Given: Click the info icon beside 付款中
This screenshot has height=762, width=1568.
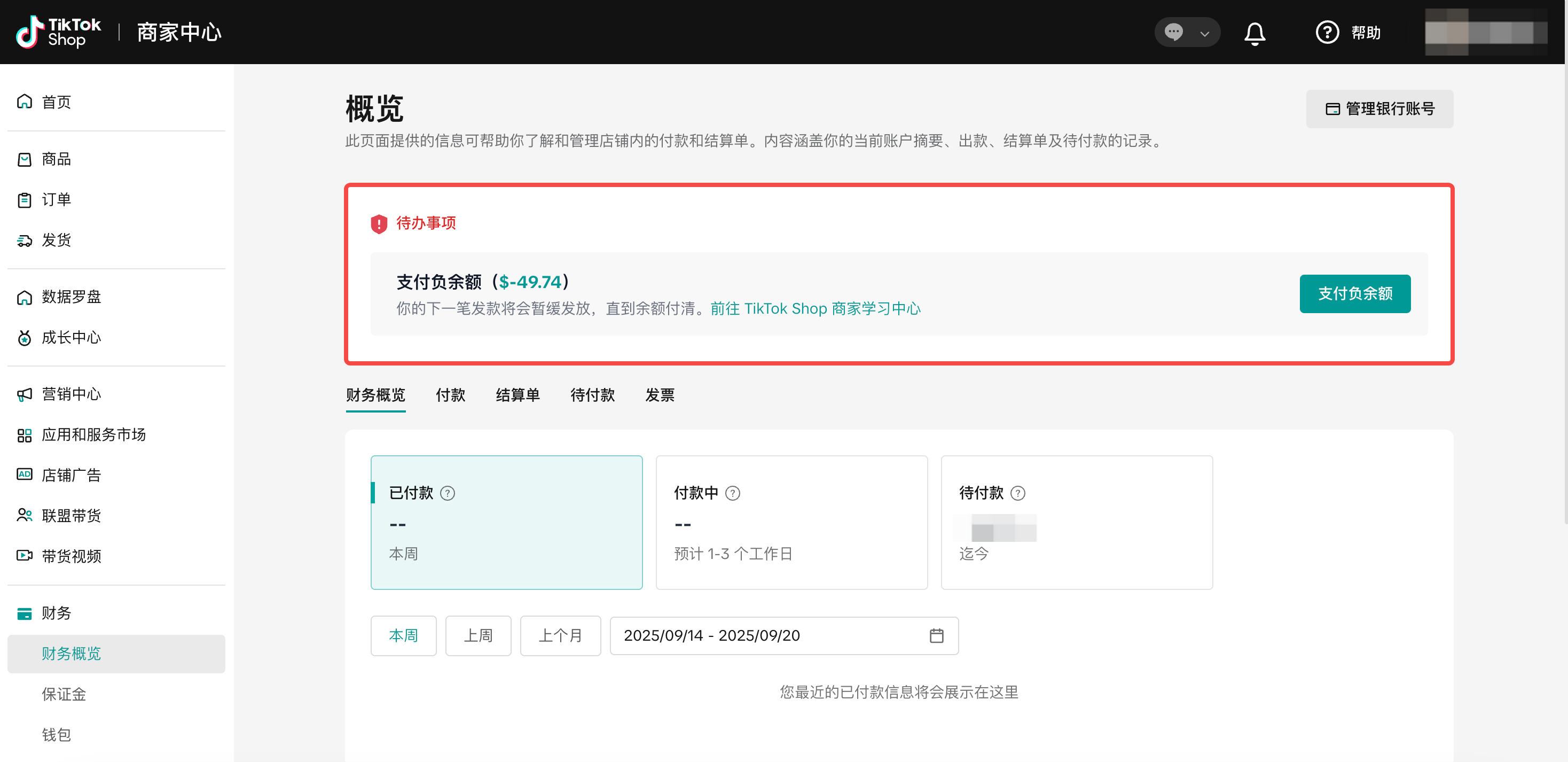Looking at the screenshot, I should pos(733,493).
